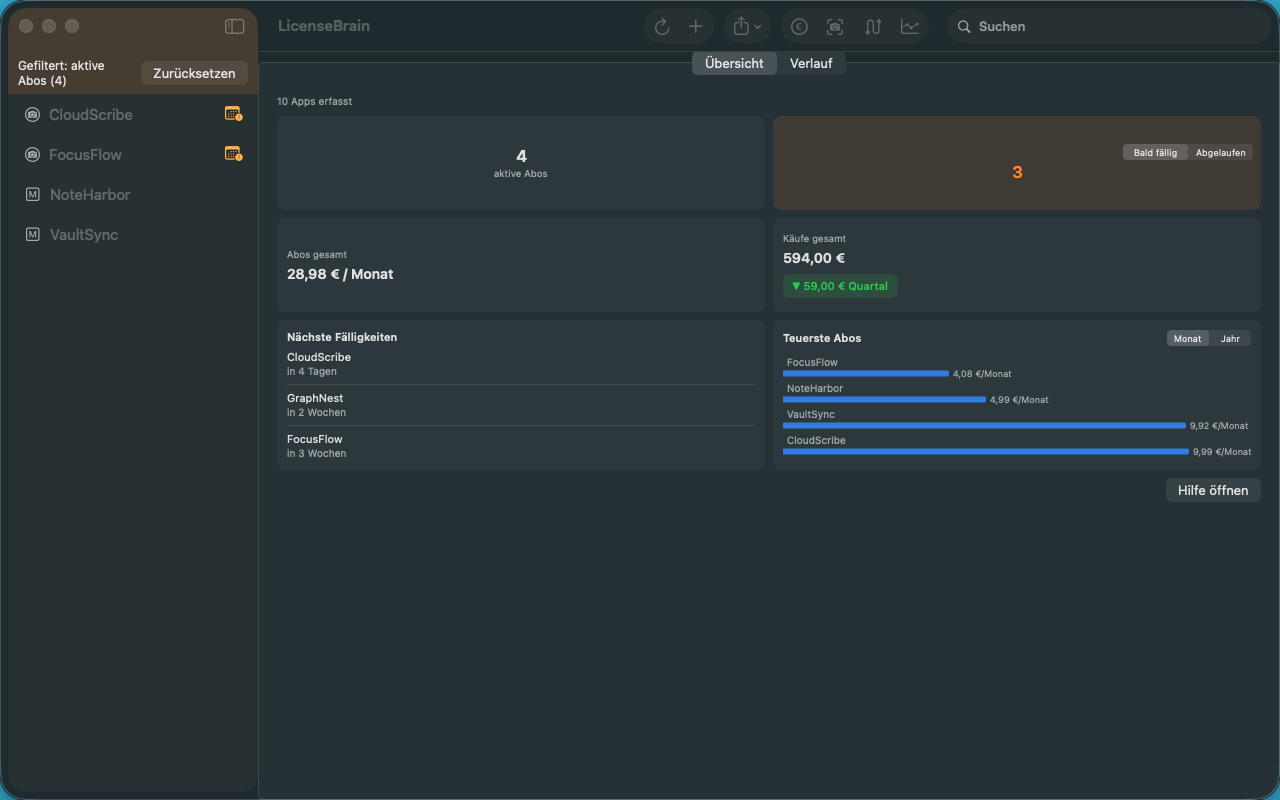Focus the Suchen search field
1280x800 pixels.
pos(1109,27)
